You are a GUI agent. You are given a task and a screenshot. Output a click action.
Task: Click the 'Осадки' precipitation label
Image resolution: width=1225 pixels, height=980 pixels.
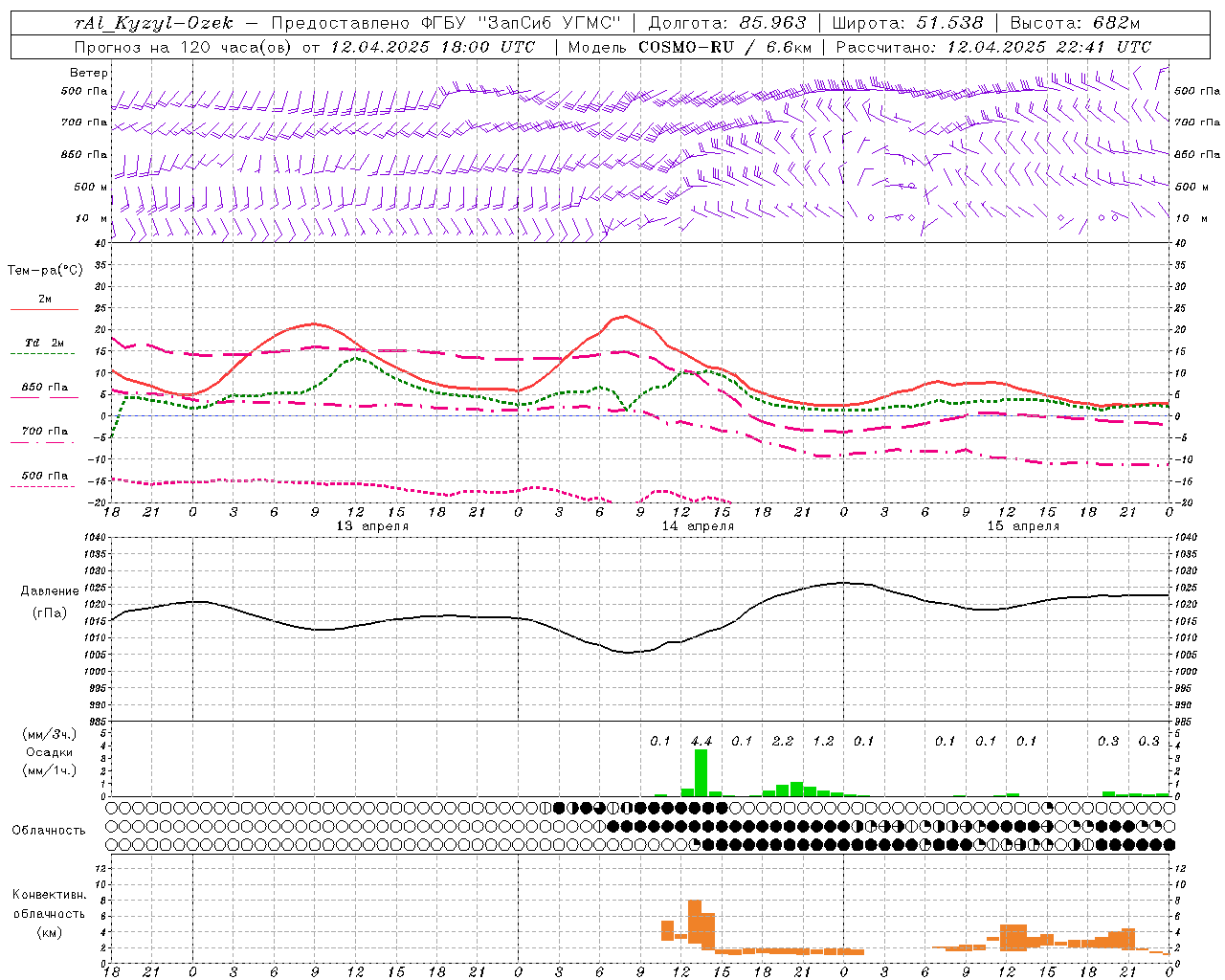tap(50, 752)
